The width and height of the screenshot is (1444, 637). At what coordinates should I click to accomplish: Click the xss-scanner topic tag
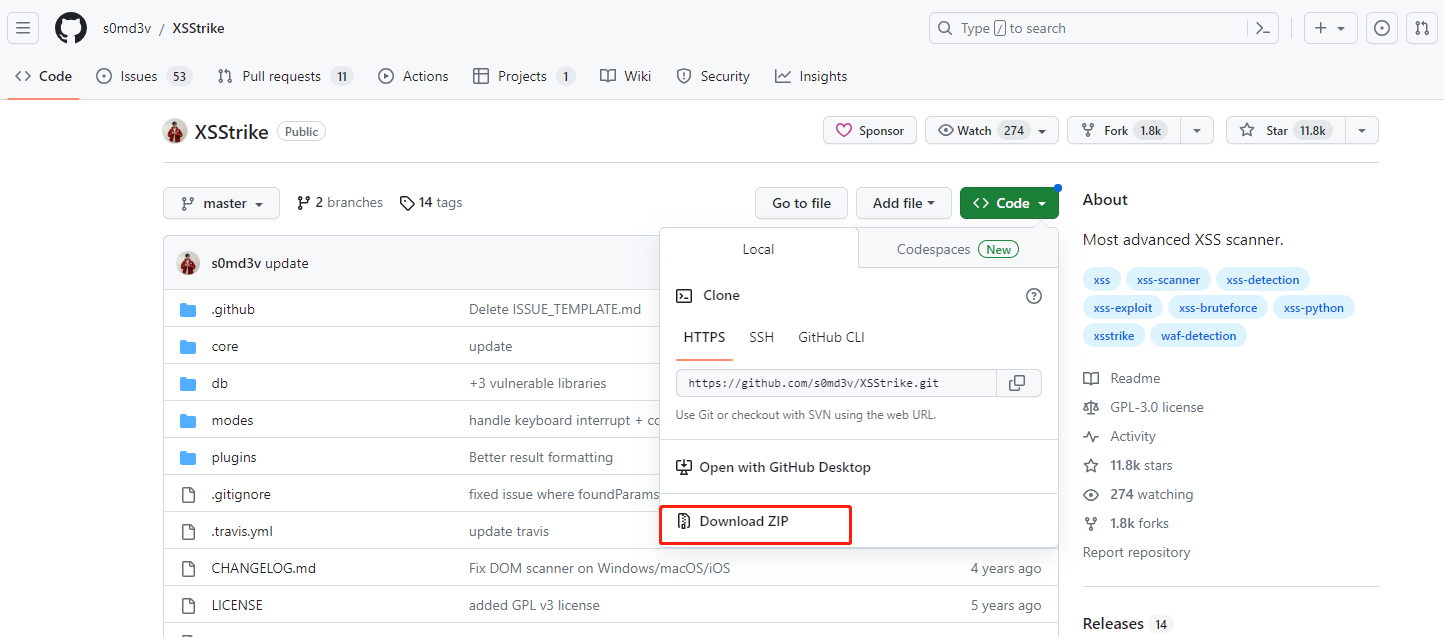[1168, 280]
